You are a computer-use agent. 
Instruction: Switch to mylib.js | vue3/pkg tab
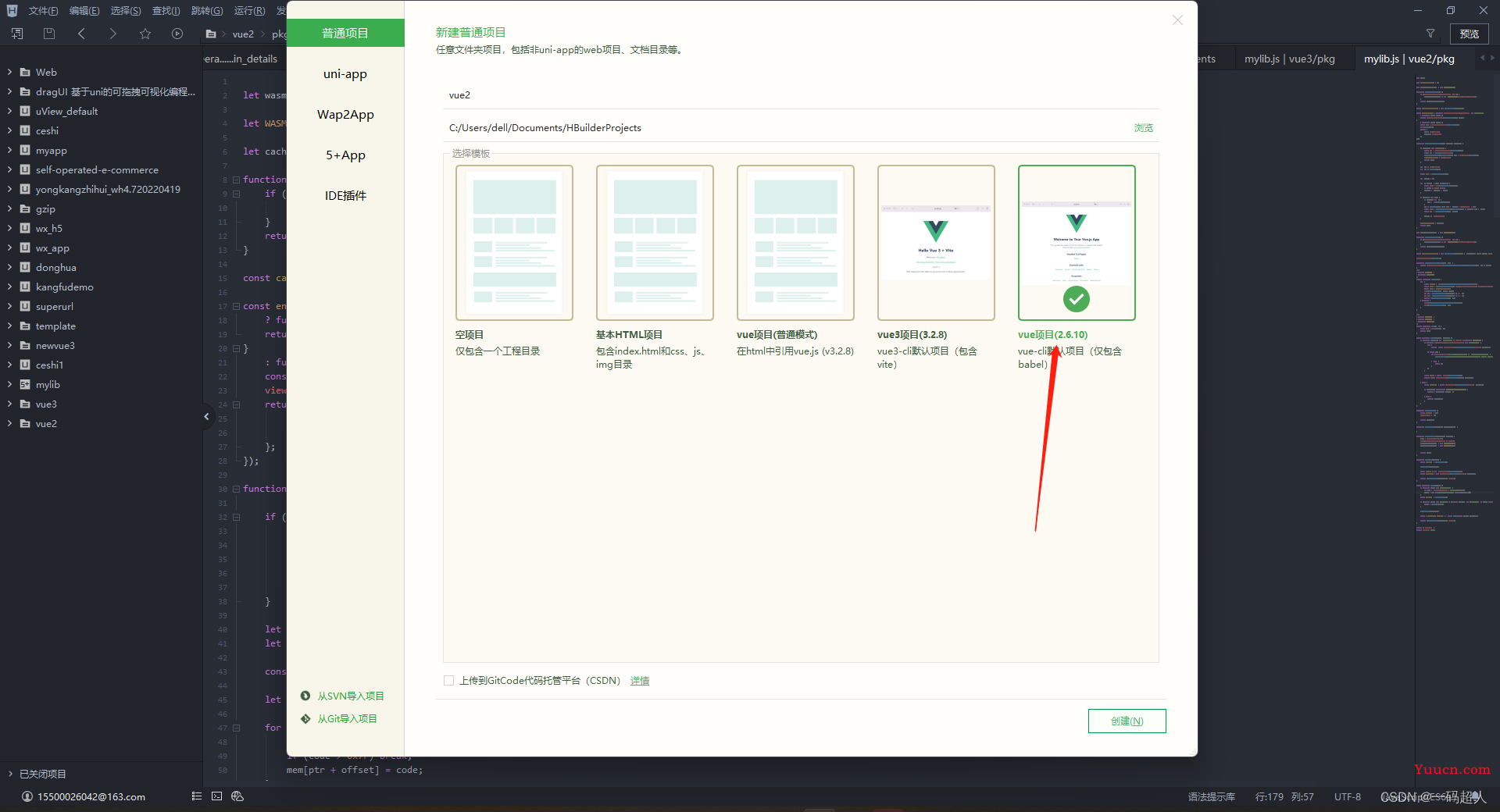(1290, 59)
